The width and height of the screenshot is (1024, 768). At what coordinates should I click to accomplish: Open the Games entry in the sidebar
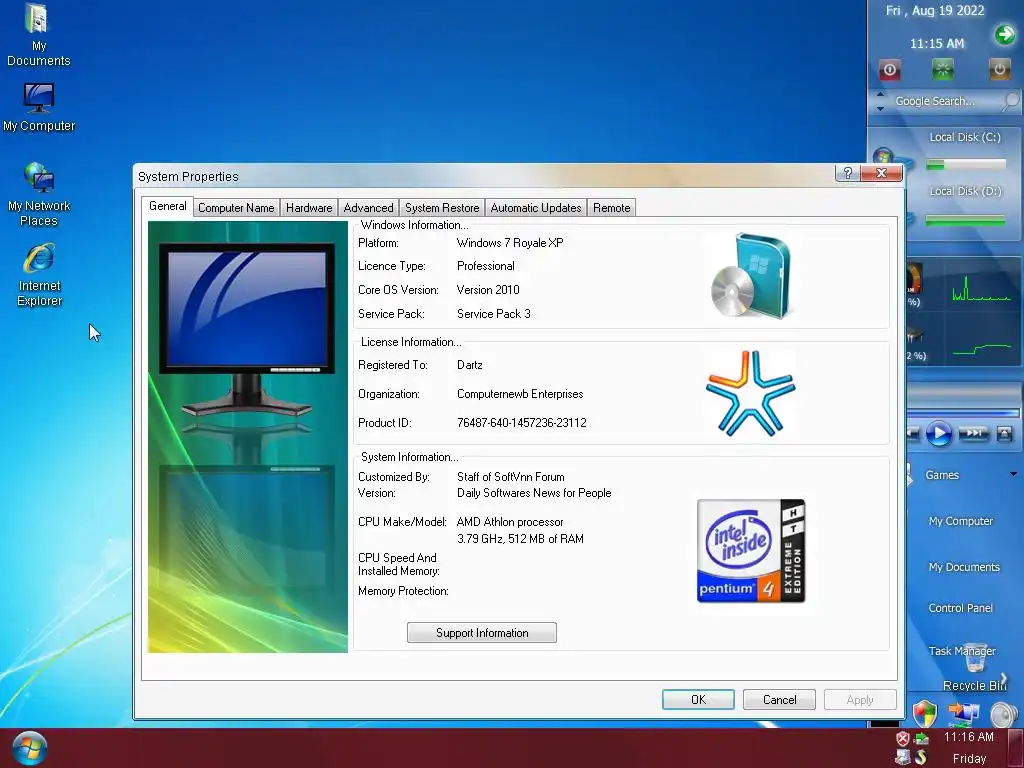942,475
